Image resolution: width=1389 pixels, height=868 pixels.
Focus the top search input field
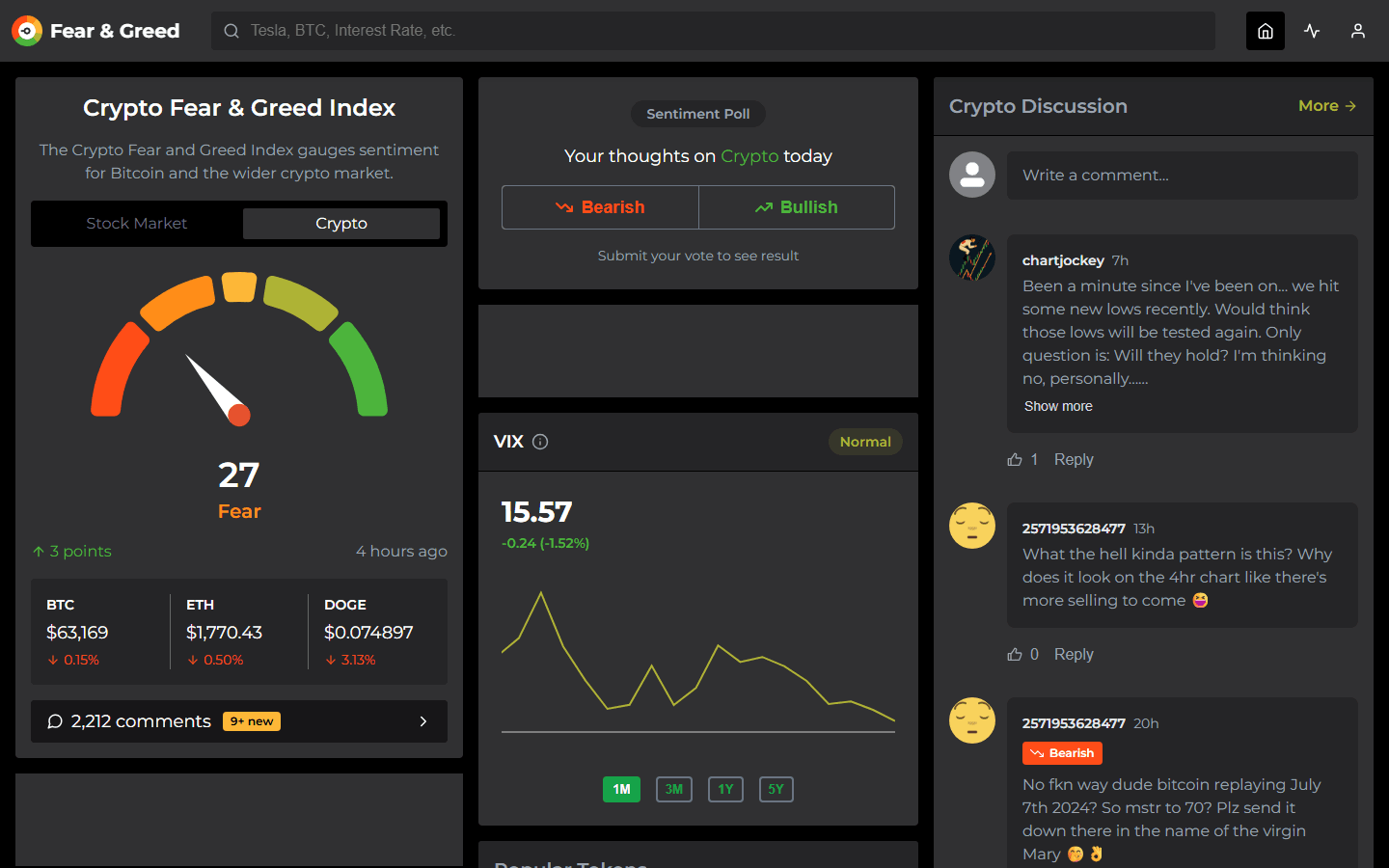[714, 31]
